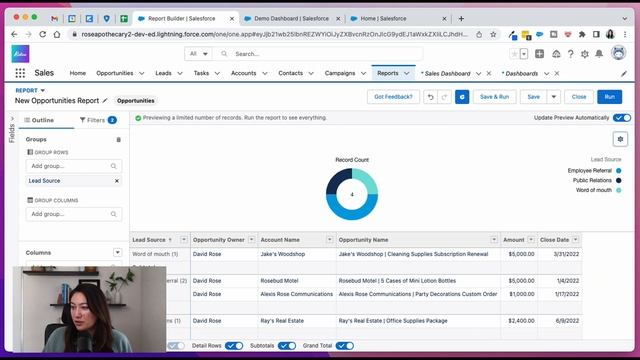This screenshot has height=360, width=640.
Task: Select Jake's Woodshop account cell
Action: [x=297, y=254]
